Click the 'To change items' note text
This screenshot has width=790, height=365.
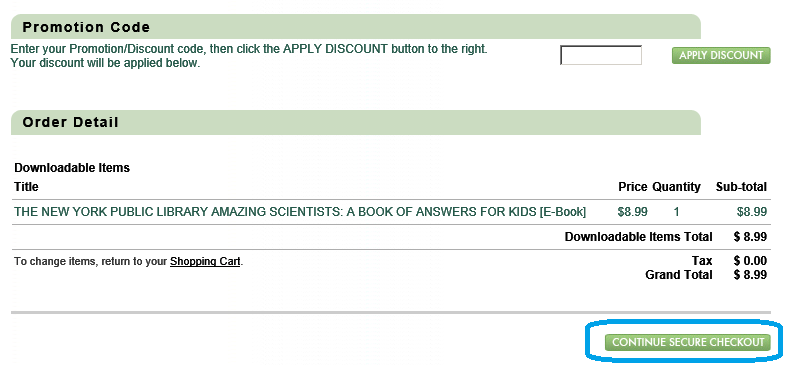pyautogui.click(x=128, y=262)
